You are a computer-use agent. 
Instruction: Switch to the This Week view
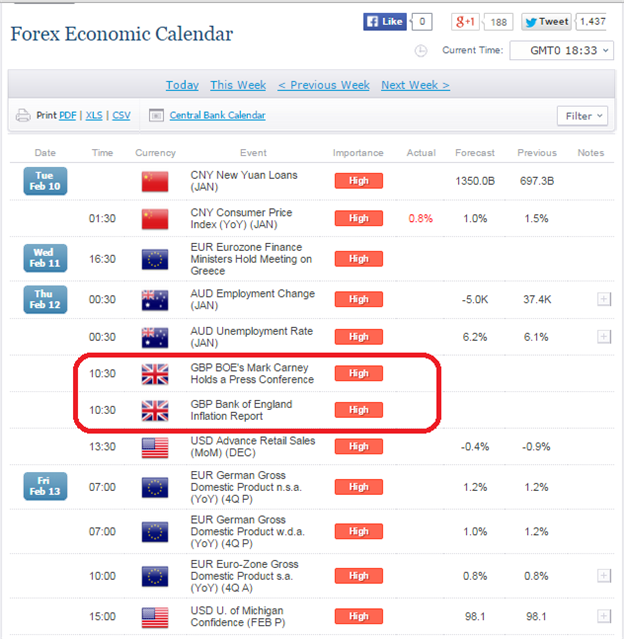click(237, 85)
